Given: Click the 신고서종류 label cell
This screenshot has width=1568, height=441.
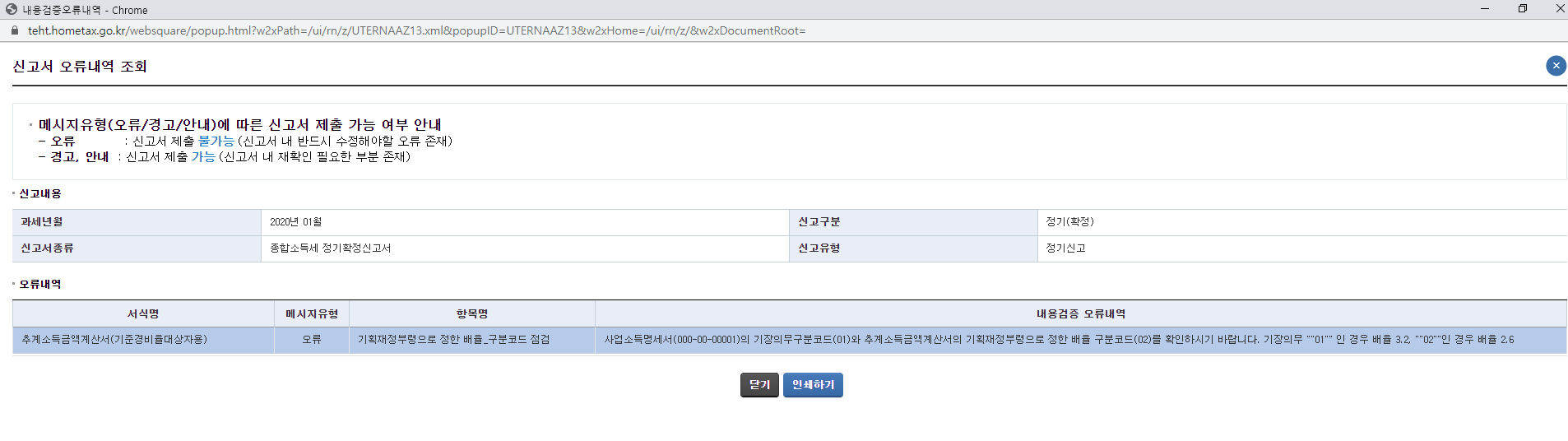Looking at the screenshot, I should click(137, 248).
